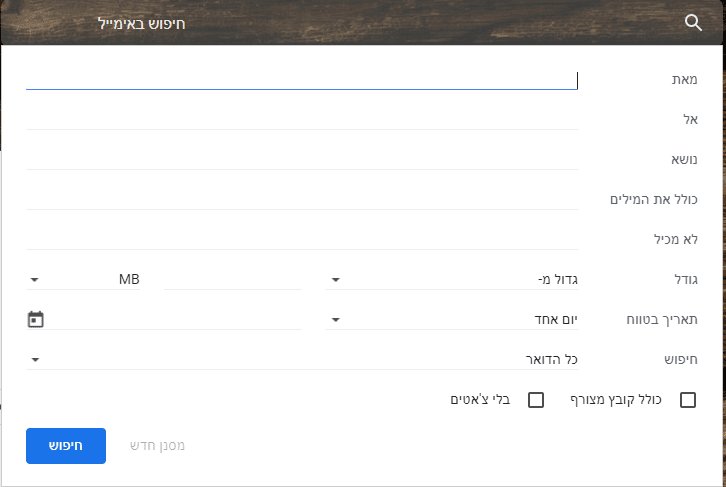Click the 'לא מכיל' input field

[x=300, y=239]
